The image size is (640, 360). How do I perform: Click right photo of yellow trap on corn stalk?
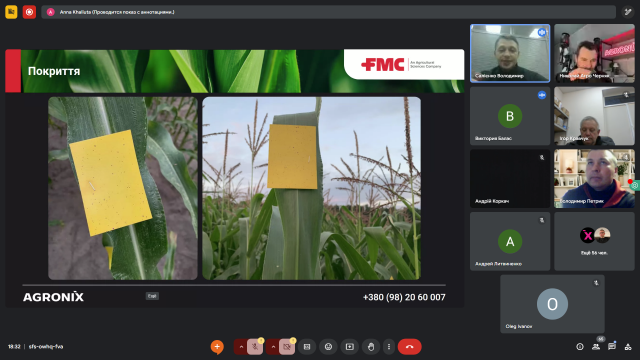point(311,188)
